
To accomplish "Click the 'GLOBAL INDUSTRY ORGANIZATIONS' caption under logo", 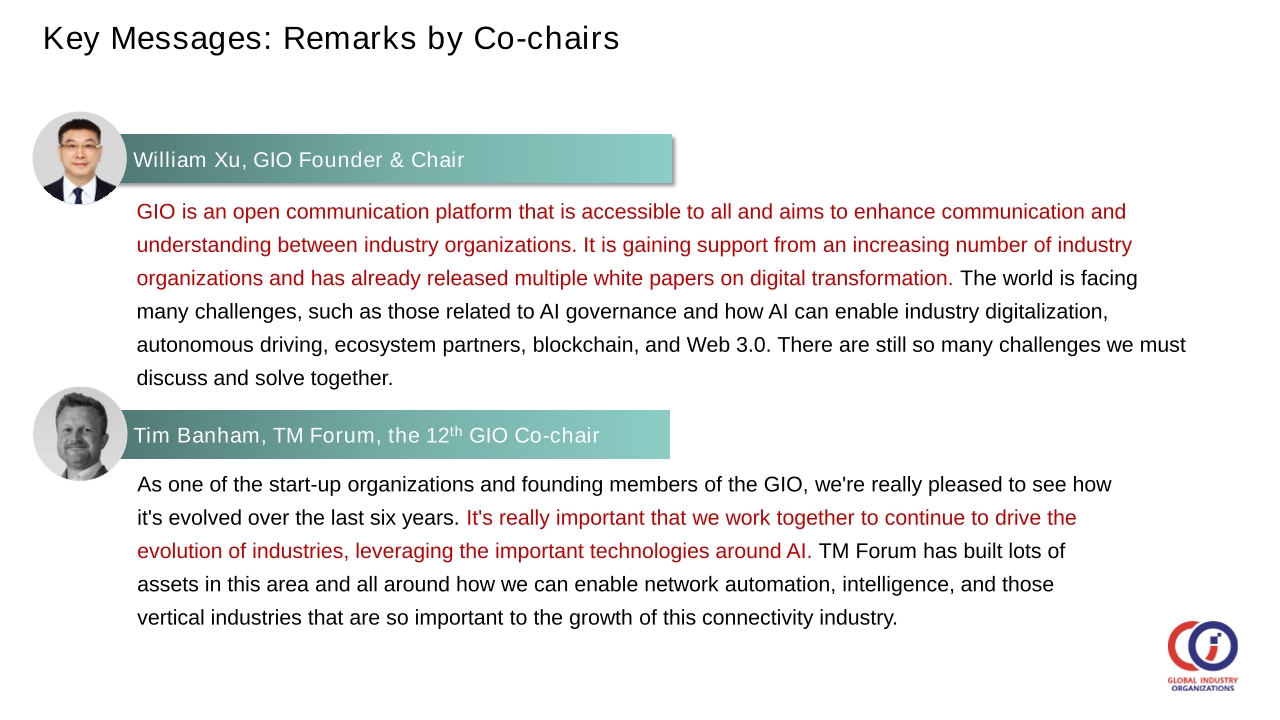I will (1203, 684).
